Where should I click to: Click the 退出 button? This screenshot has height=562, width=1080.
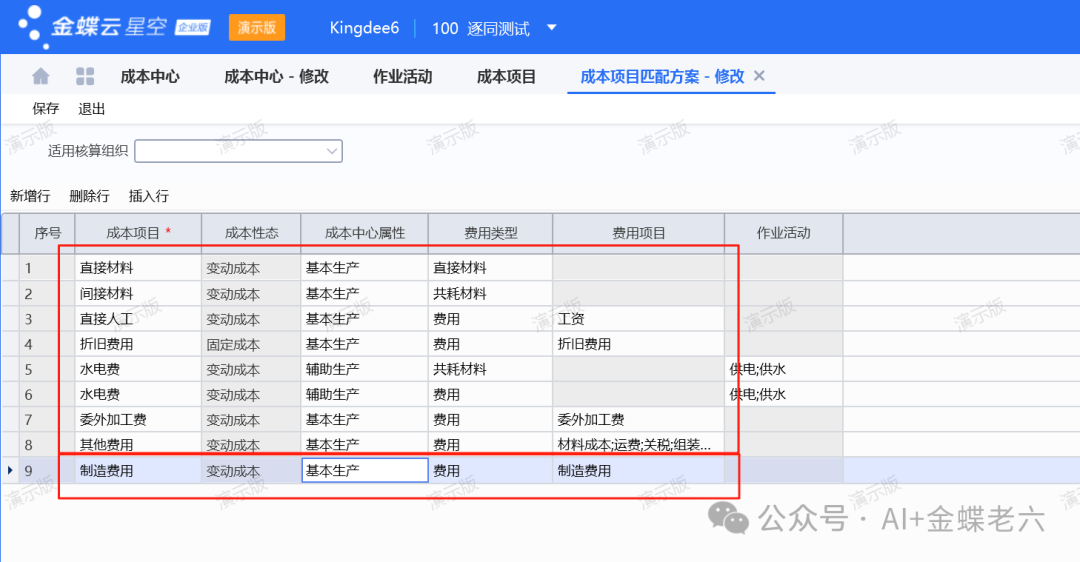click(x=92, y=109)
